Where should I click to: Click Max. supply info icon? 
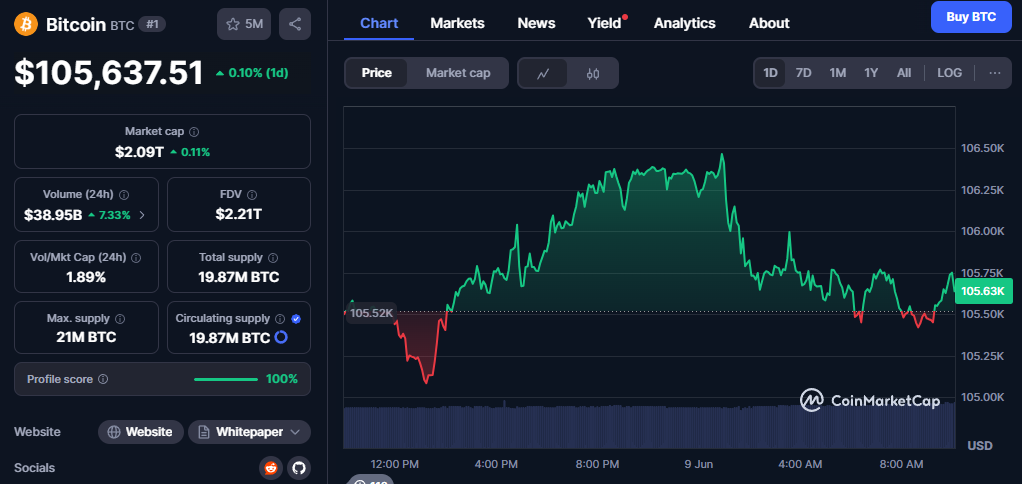(121, 319)
